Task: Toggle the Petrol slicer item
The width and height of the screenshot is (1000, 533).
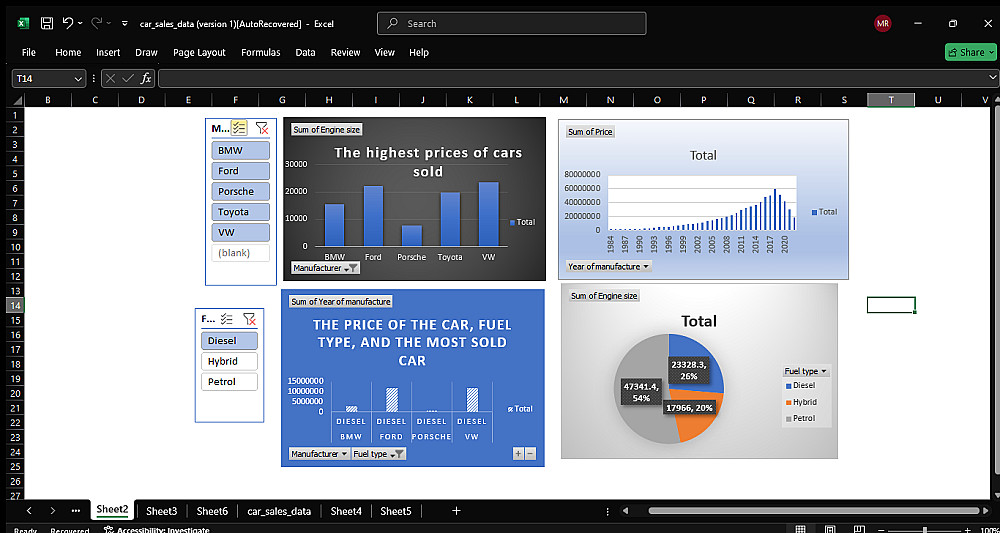Action: click(229, 381)
